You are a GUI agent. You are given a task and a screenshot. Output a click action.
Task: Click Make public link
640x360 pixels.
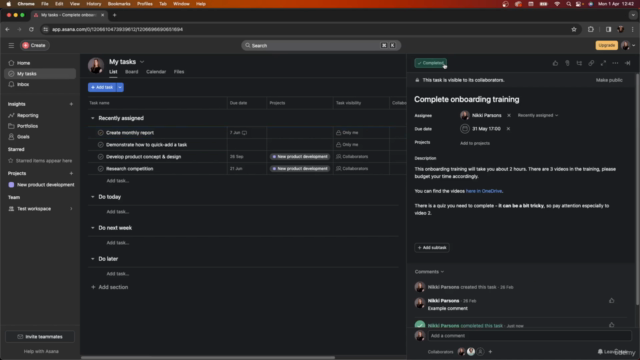(609, 80)
